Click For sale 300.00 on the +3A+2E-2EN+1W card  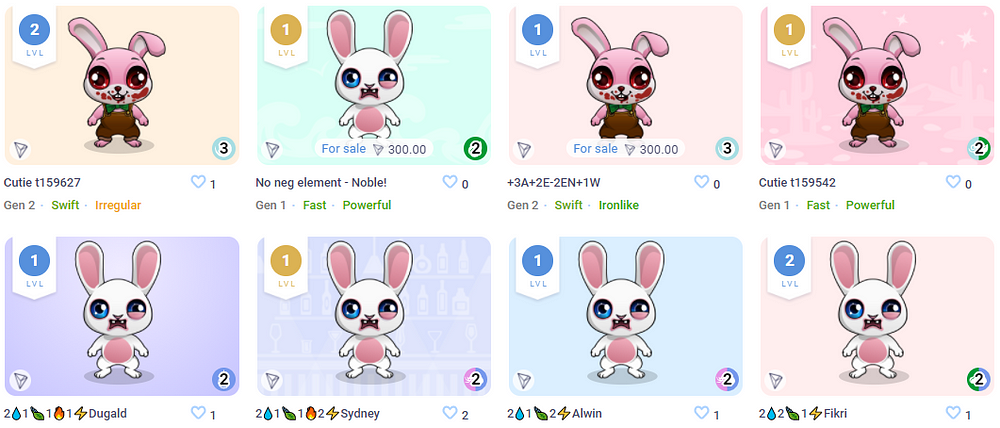tap(626, 149)
